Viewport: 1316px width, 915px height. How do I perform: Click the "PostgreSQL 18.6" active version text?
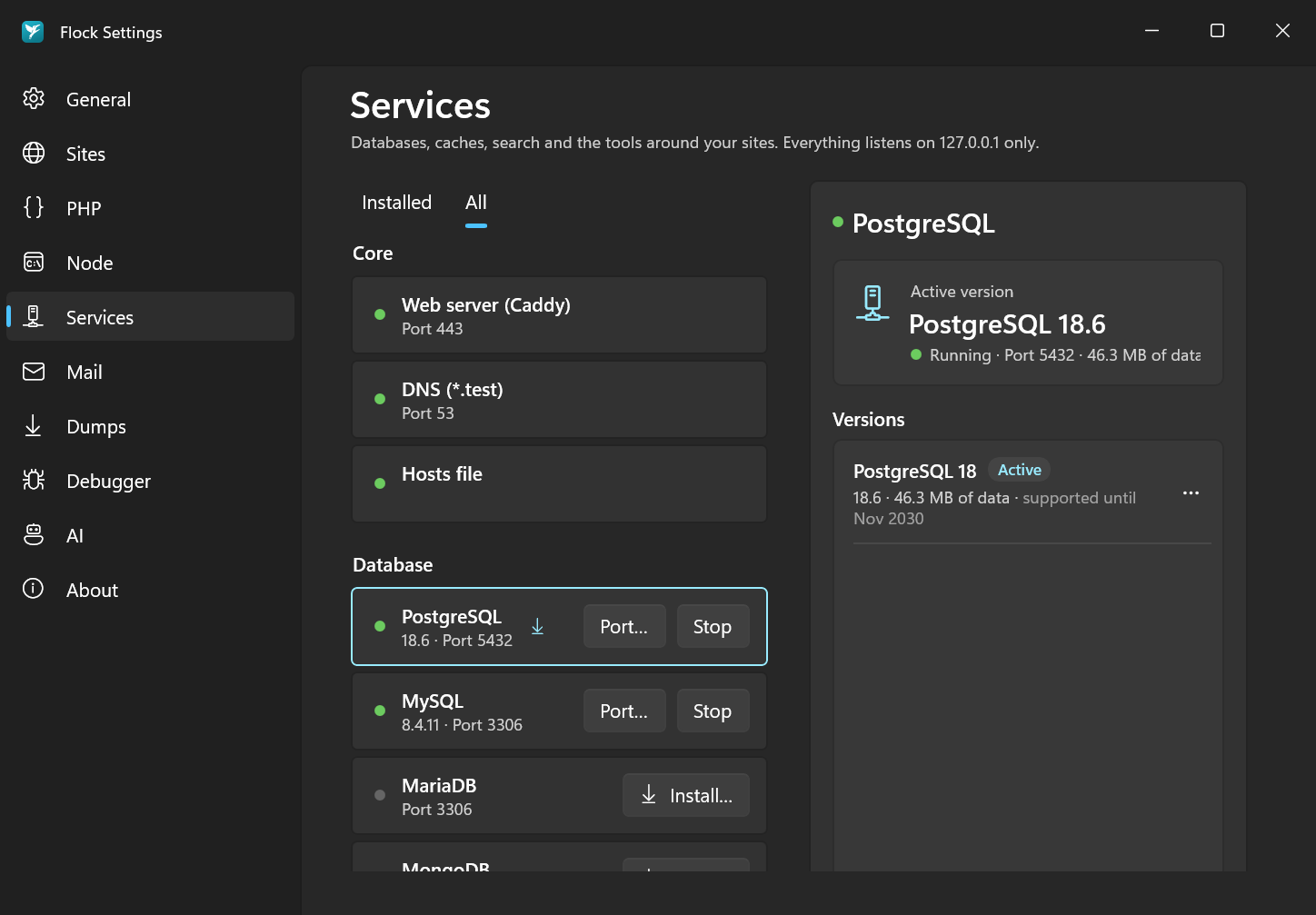pos(1007,324)
